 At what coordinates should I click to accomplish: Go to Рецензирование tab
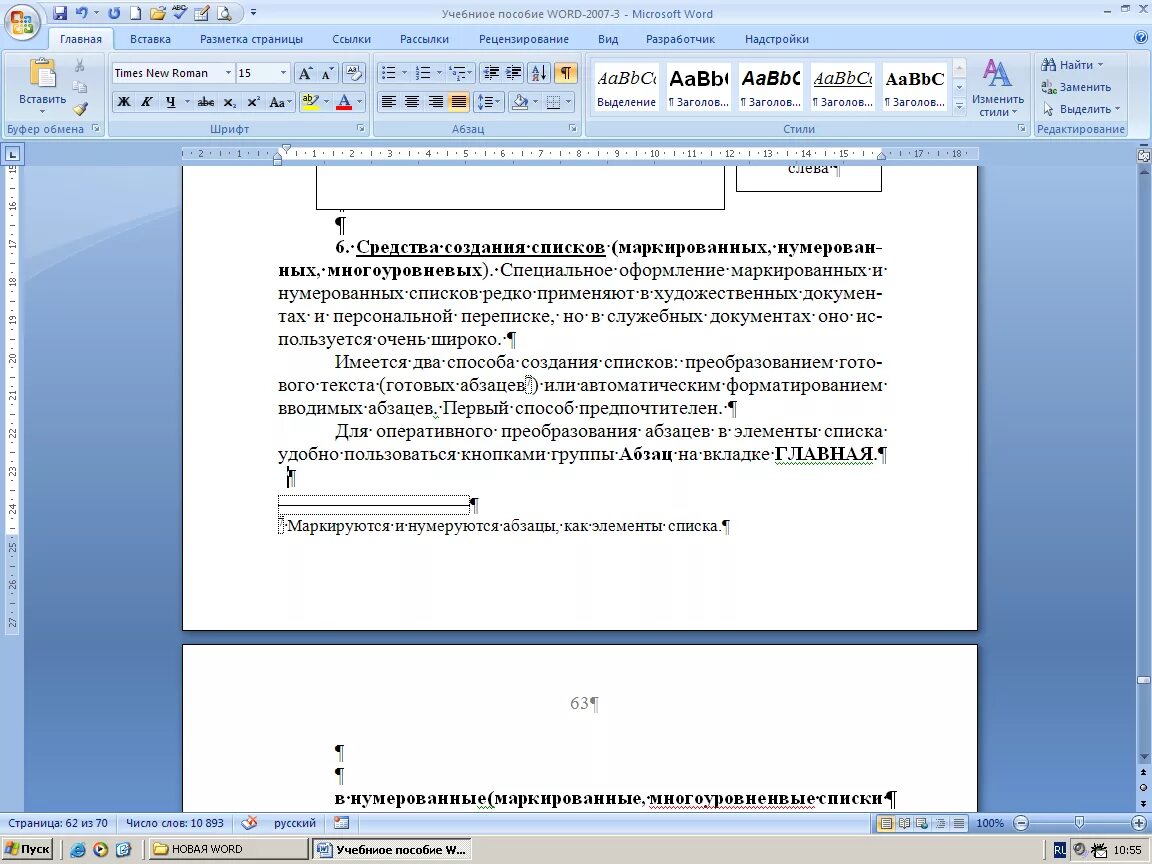524,39
